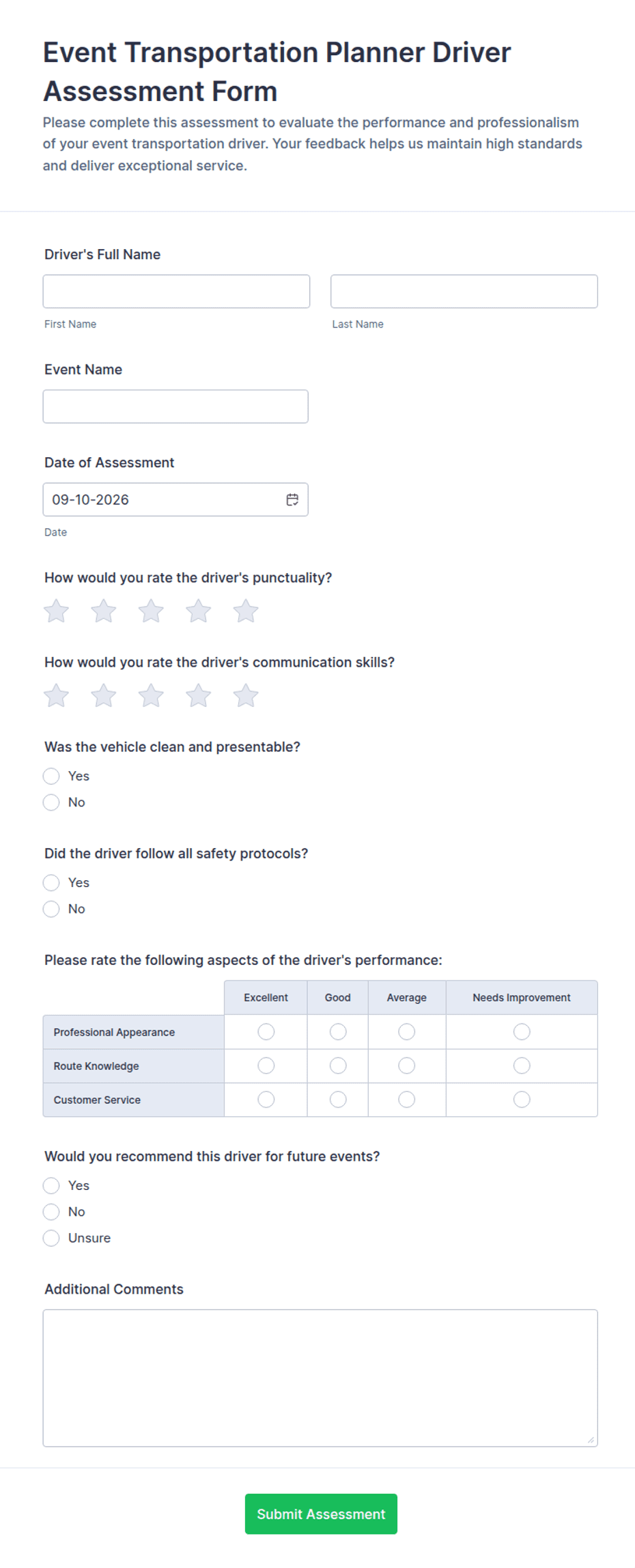
Task: Rate communication skills with second star
Action: pyautogui.click(x=104, y=695)
